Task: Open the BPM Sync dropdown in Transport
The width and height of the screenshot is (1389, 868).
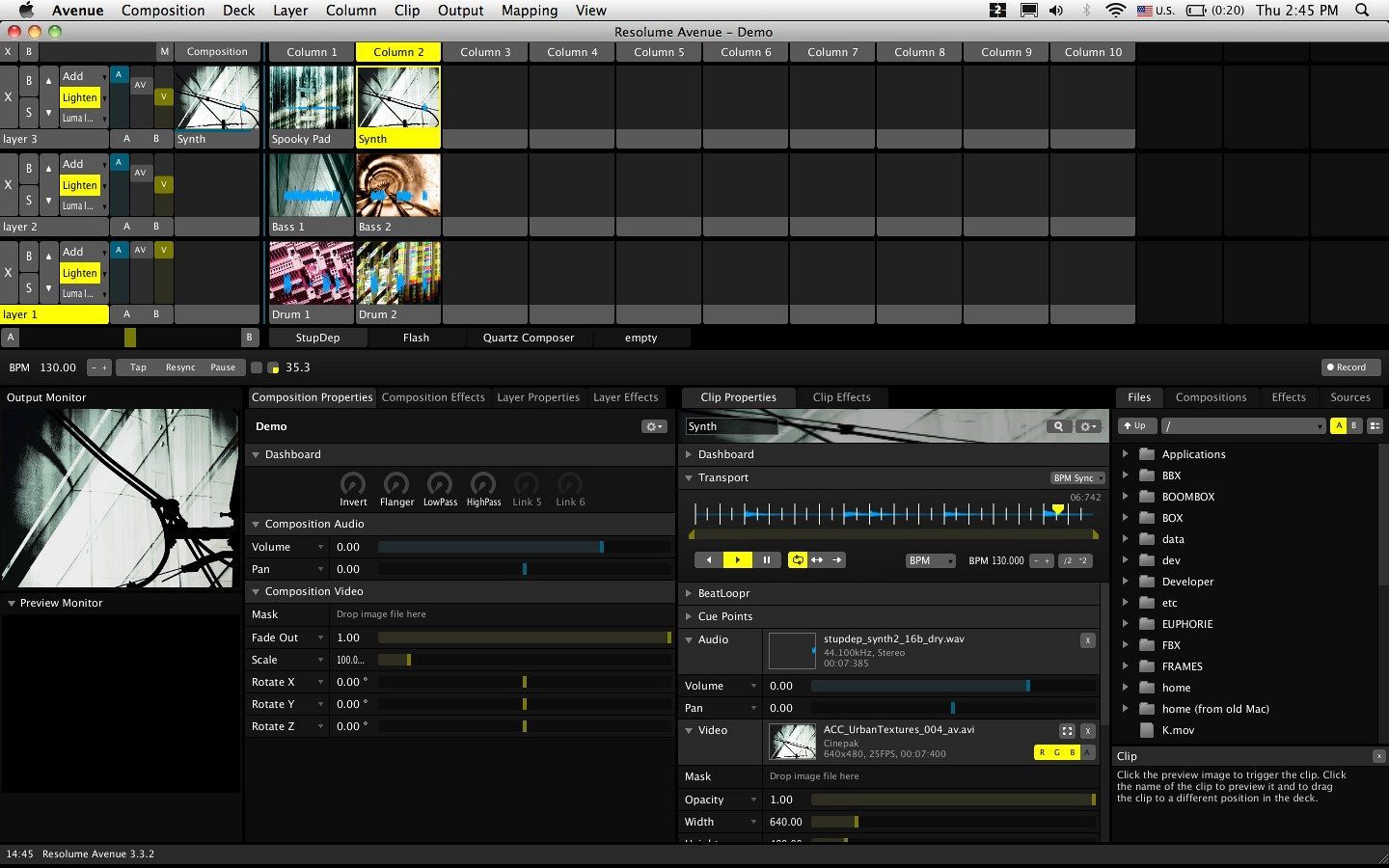Action: 1077,477
